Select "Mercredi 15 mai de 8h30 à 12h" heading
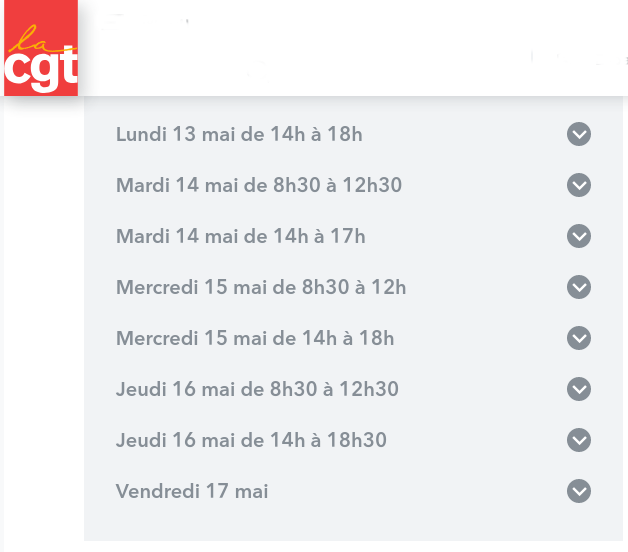 click(x=261, y=287)
